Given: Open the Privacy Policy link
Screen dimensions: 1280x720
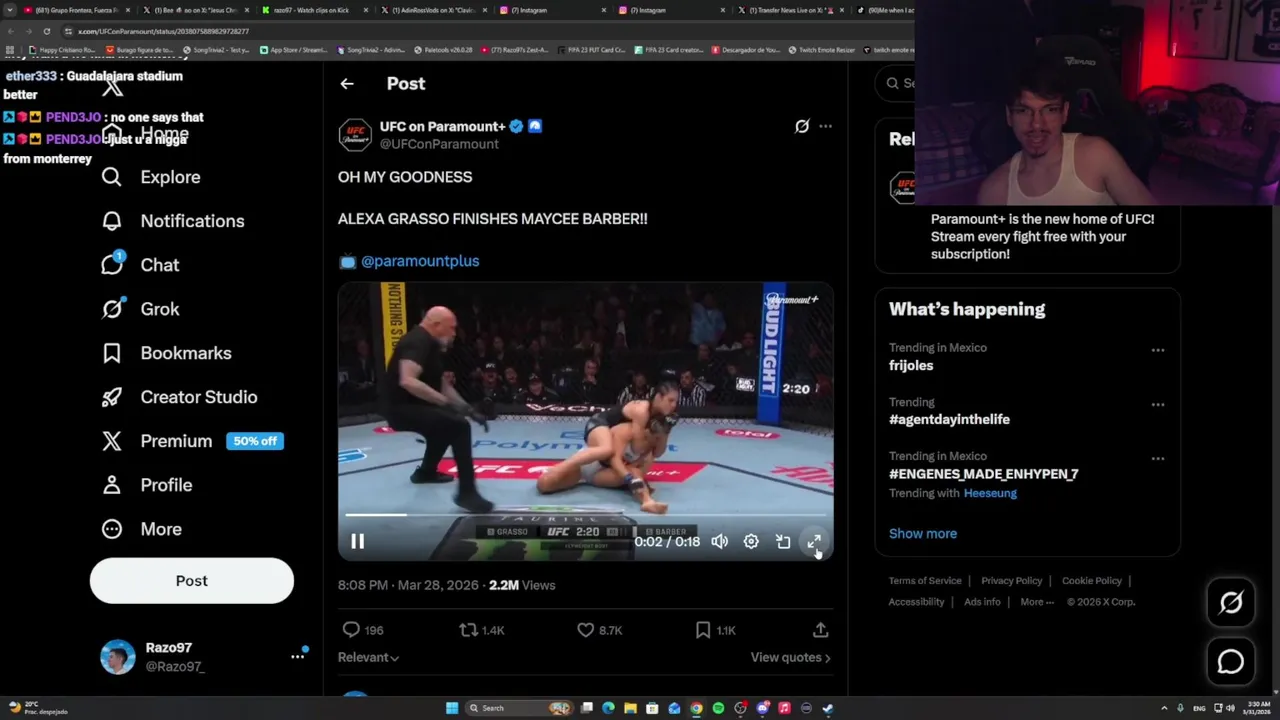Looking at the screenshot, I should pyautogui.click(x=1011, y=581).
